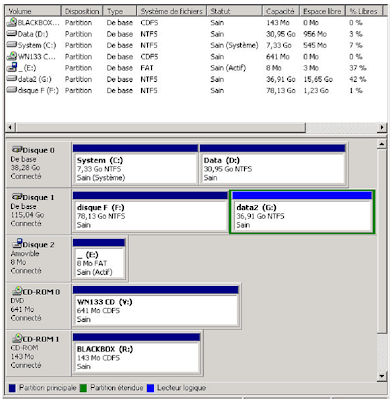Click the Partition étendue green legend swatch
Viewport: 390px width, 400px height.
tap(83, 388)
